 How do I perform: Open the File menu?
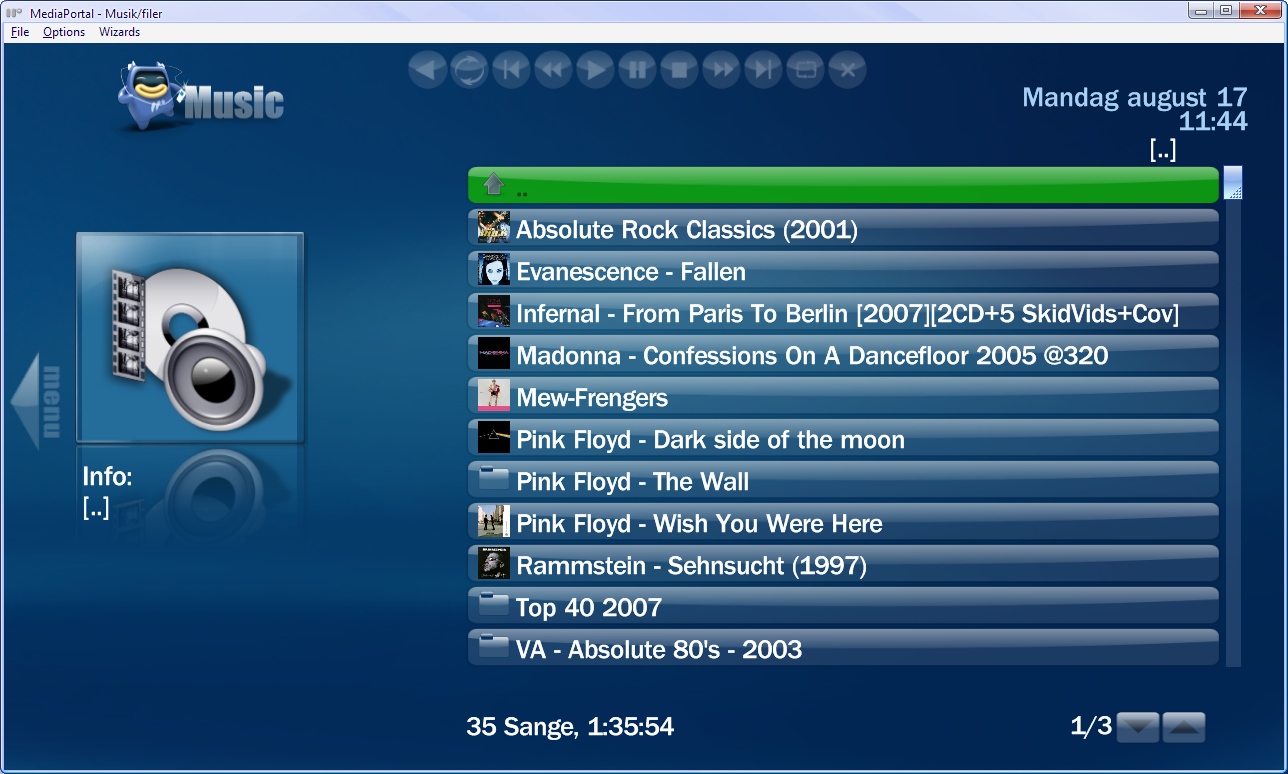click(20, 32)
